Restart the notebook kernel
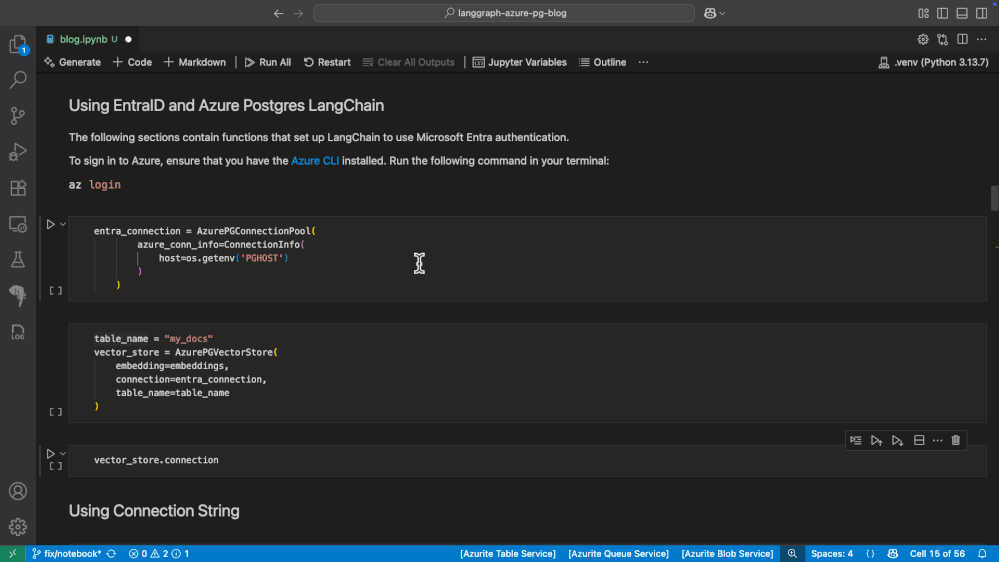The height and width of the screenshot is (562, 999). click(327, 62)
